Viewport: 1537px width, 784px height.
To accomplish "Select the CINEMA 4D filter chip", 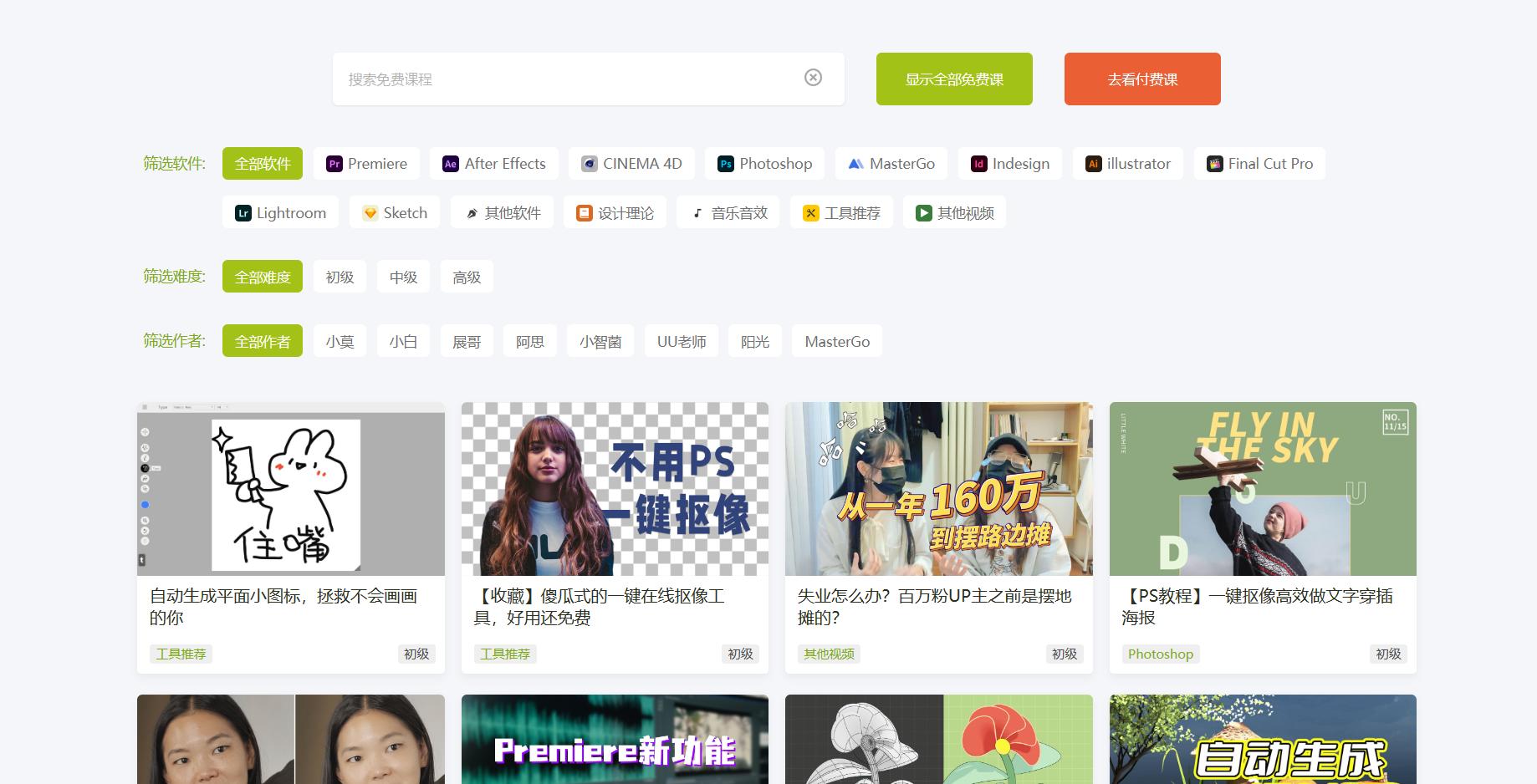I will click(631, 163).
